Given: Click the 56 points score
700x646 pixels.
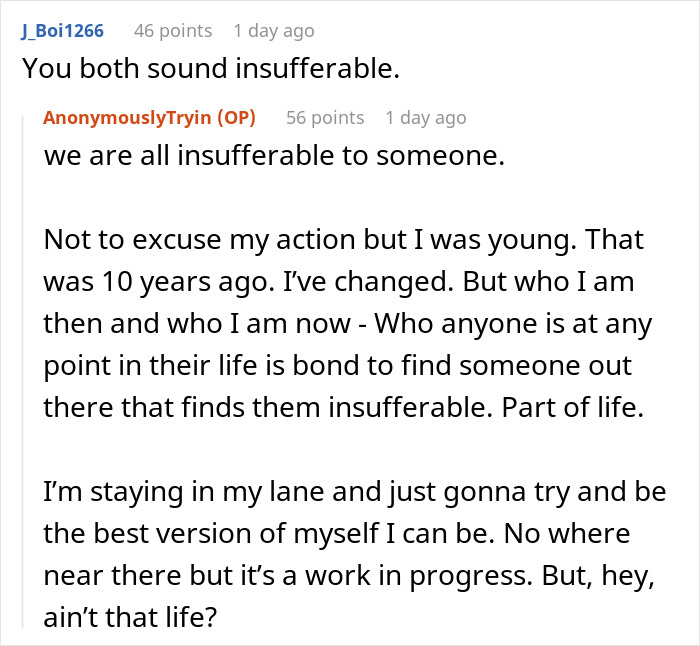Looking at the screenshot, I should [325, 117].
